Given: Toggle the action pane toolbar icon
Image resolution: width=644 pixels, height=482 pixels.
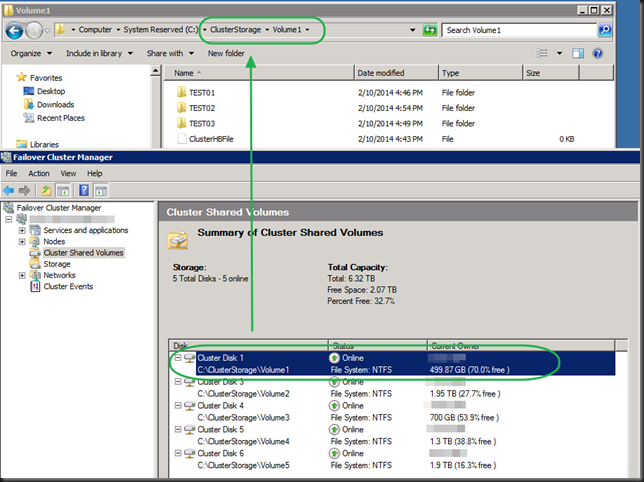Looking at the screenshot, I should (101, 191).
